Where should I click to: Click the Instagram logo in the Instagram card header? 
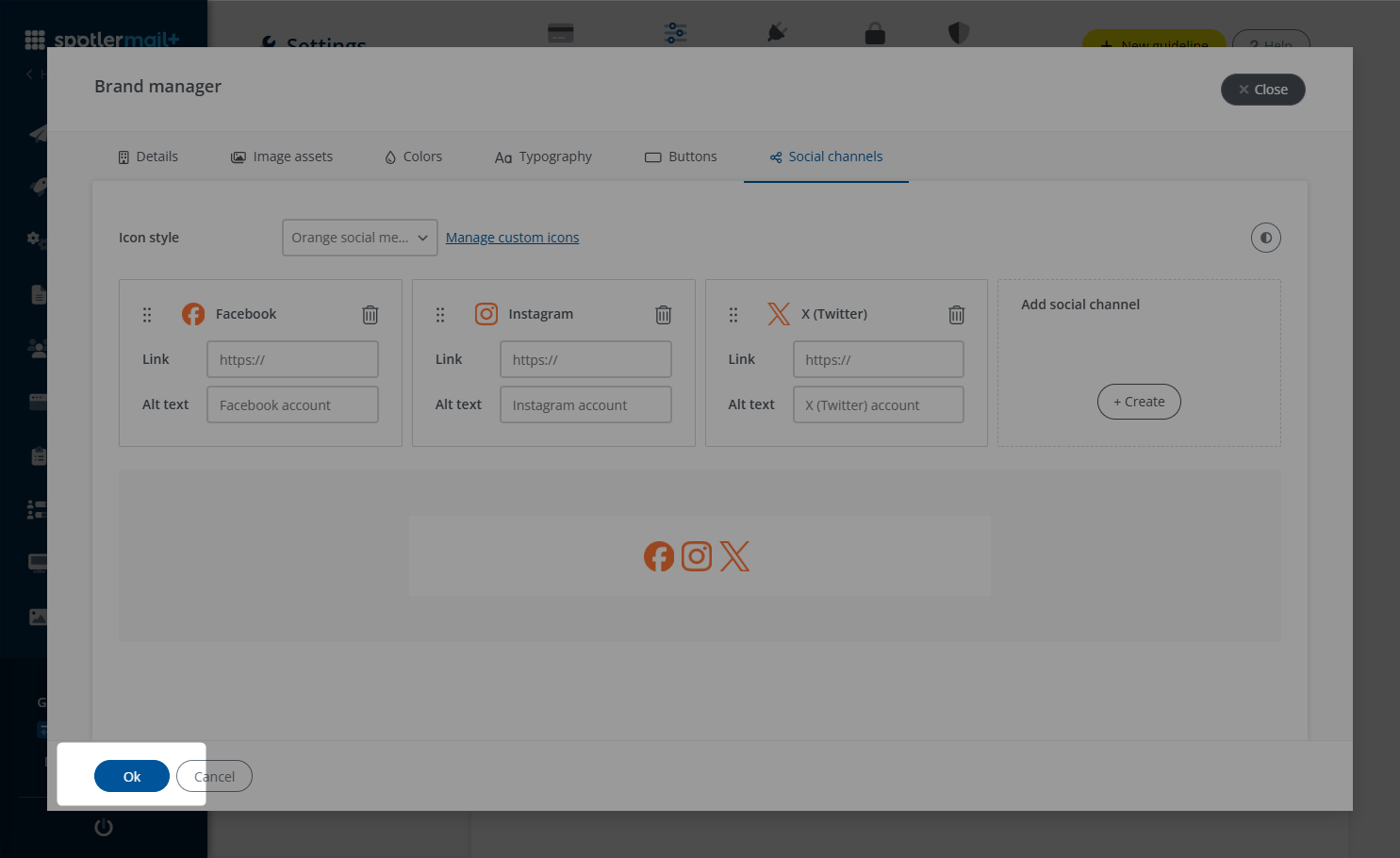[x=486, y=314]
